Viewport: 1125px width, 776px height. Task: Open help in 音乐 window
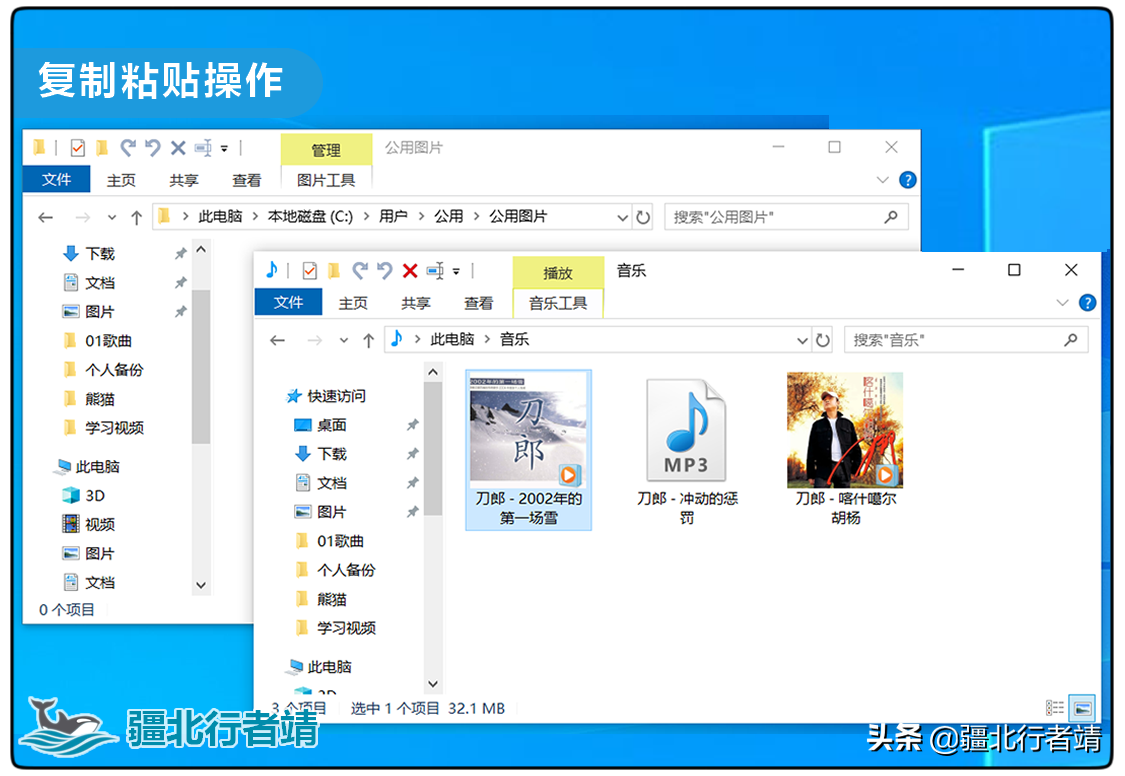(1088, 303)
